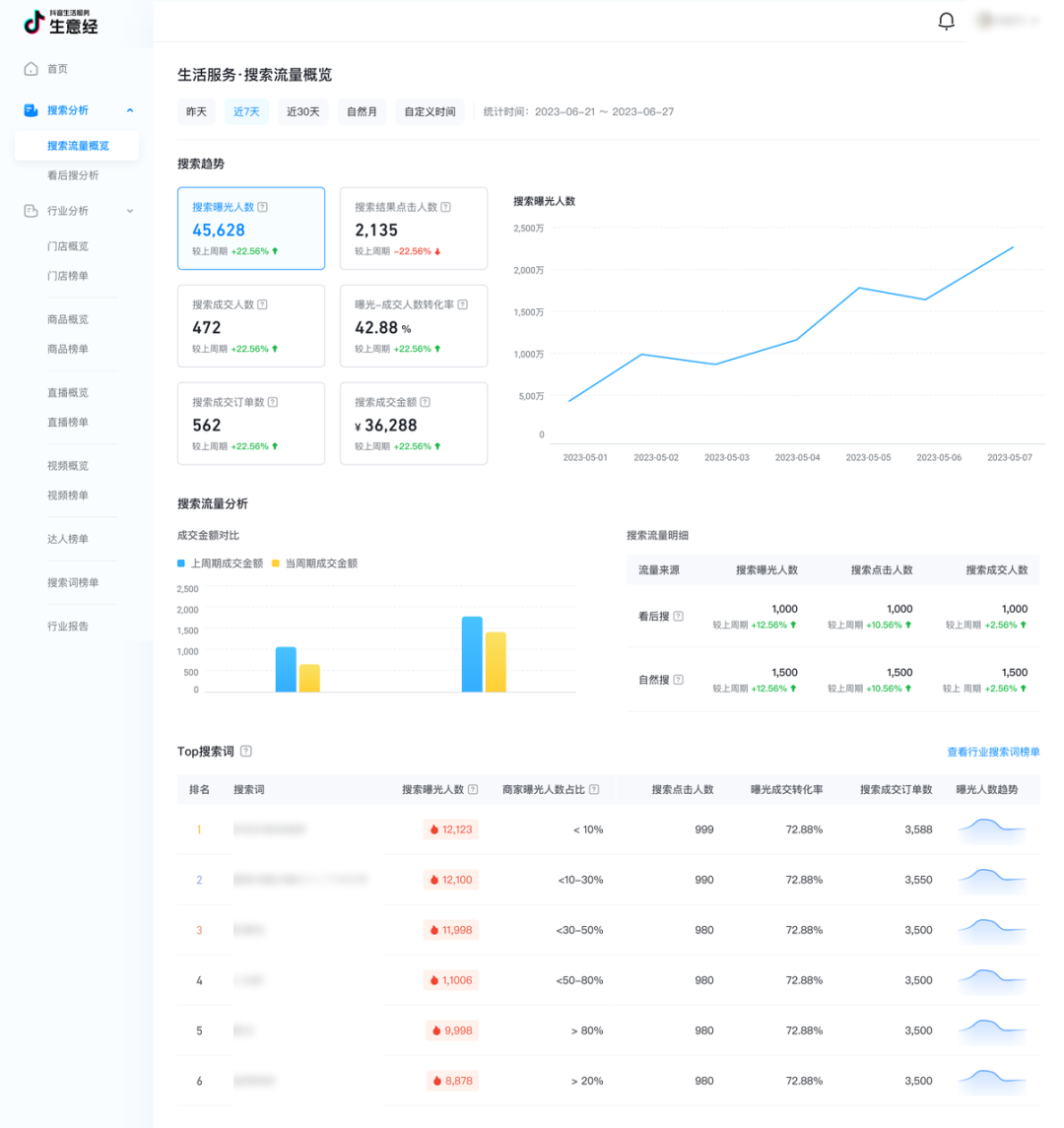1064x1128 pixels.
Task: Click the 生意经 app logo icon
Action: coord(31,23)
